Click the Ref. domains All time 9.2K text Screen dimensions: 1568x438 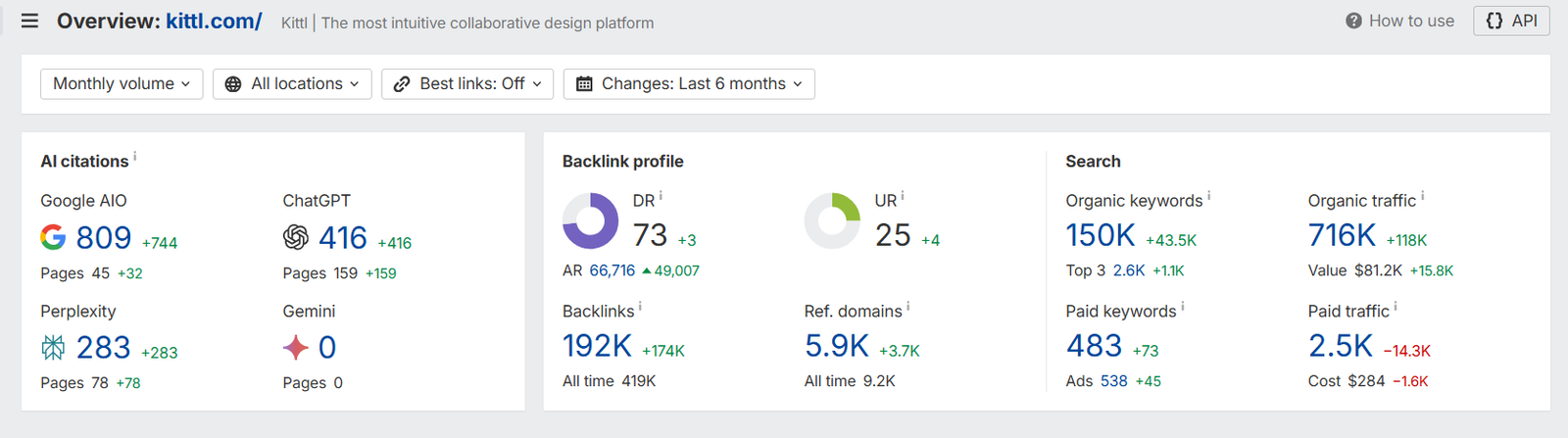tap(850, 381)
